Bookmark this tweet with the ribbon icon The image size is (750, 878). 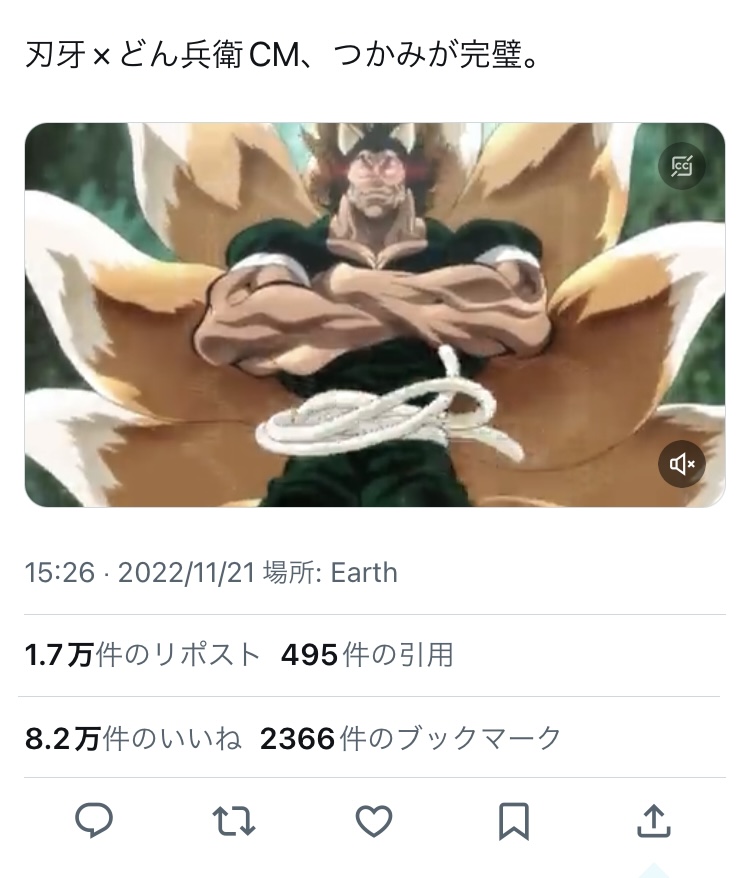click(514, 821)
